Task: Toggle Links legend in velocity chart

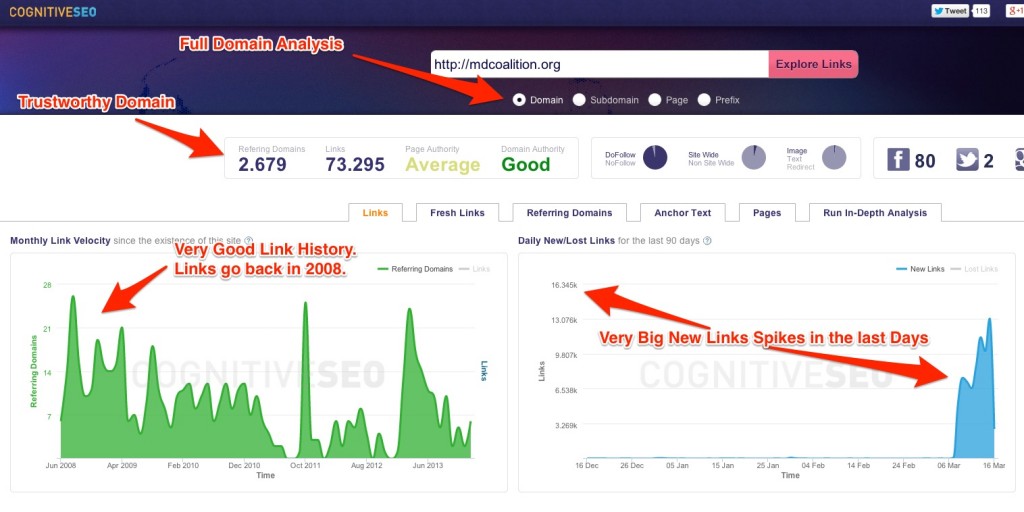Action: pyautogui.click(x=474, y=269)
